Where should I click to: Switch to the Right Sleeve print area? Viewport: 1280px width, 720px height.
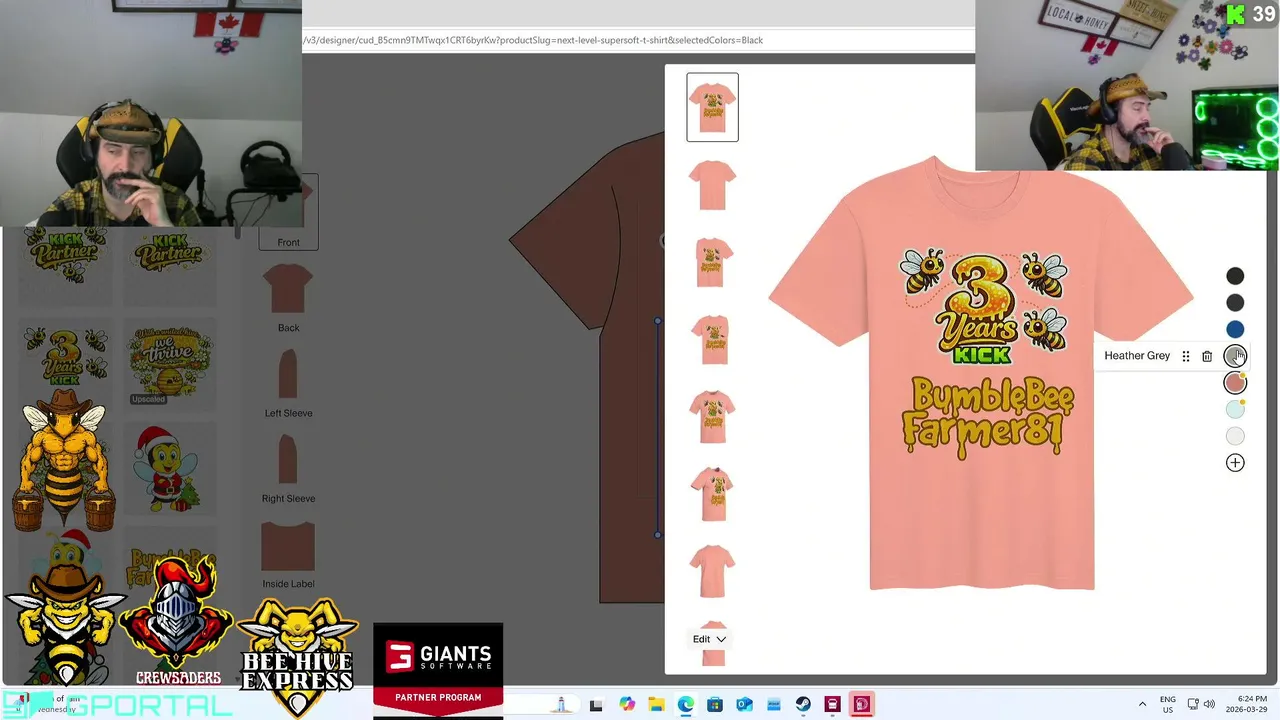pyautogui.click(x=288, y=468)
